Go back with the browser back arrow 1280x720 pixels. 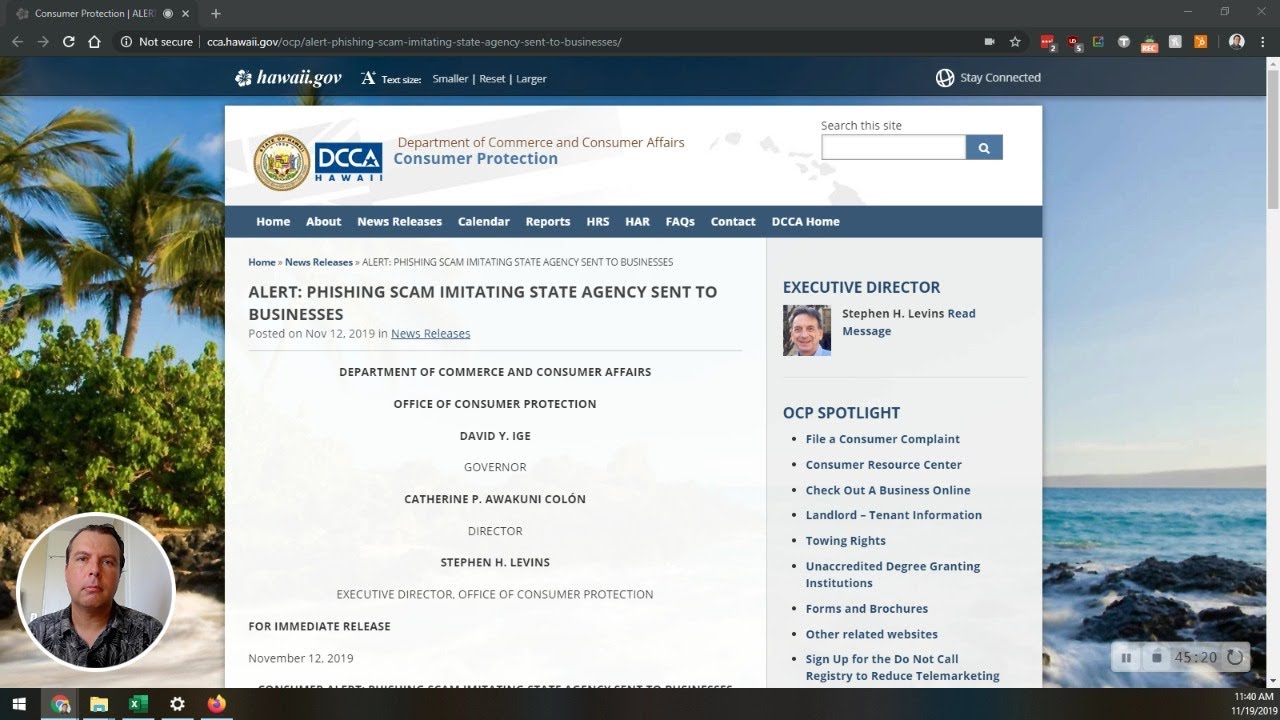[17, 42]
